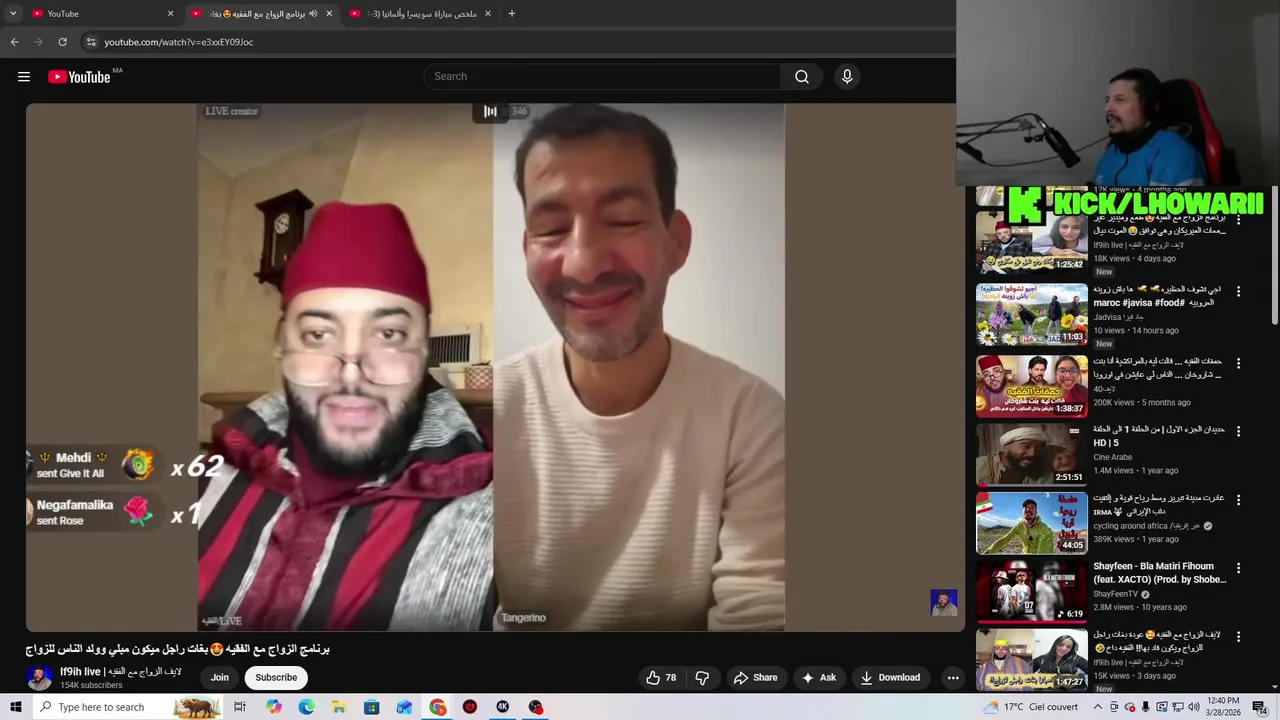The image size is (1280, 720).
Task: Open Task View on the taskbar
Action: [x=240, y=707]
